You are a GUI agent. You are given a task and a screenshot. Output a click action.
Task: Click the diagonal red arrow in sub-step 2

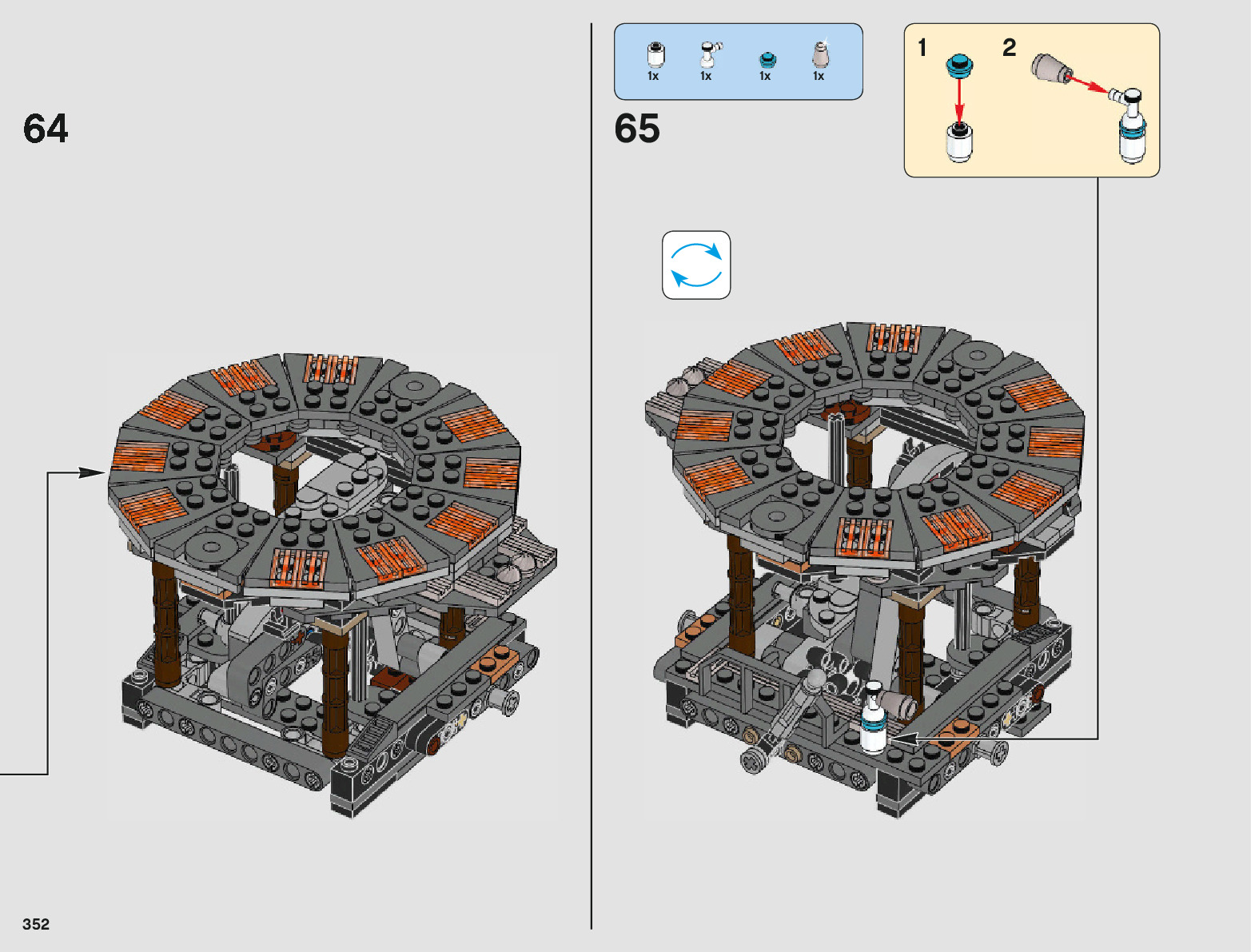[x=1089, y=84]
